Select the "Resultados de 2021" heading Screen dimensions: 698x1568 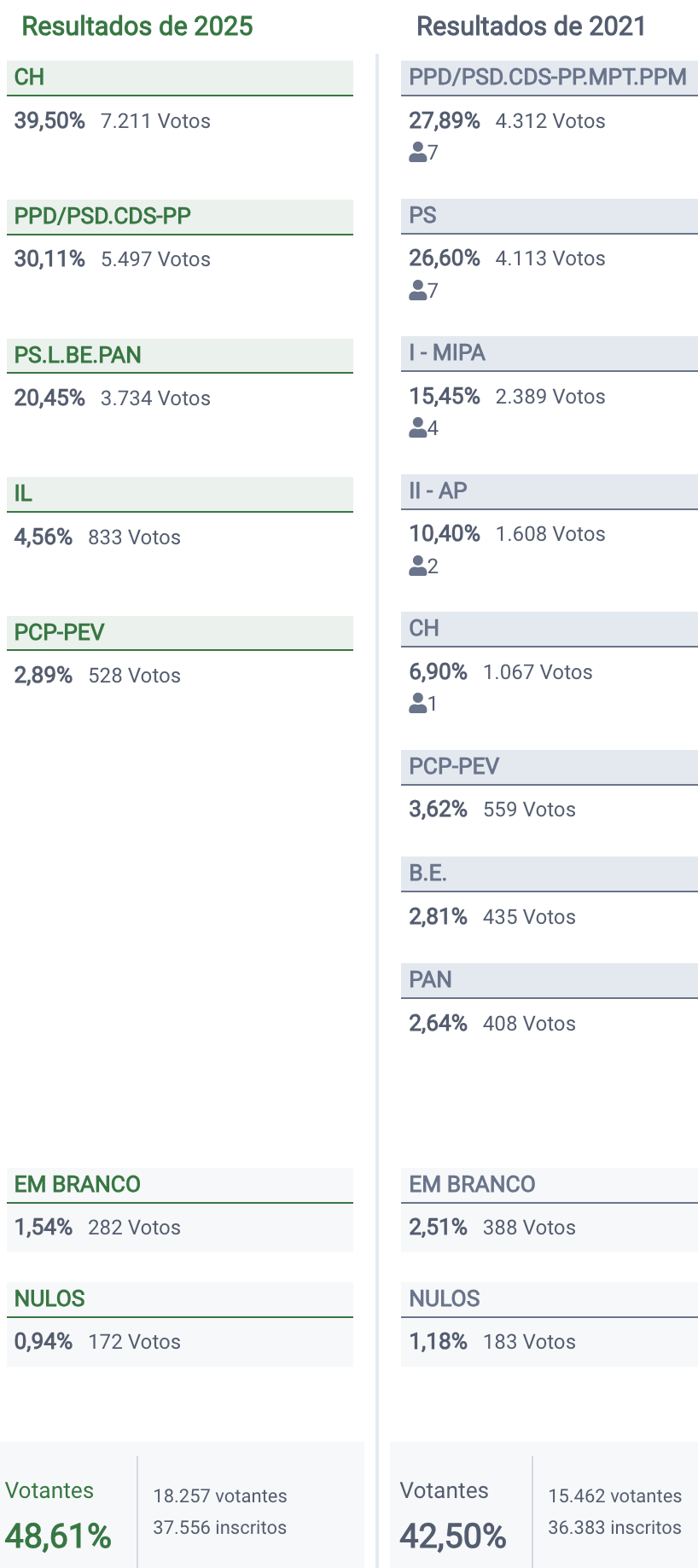531,26
